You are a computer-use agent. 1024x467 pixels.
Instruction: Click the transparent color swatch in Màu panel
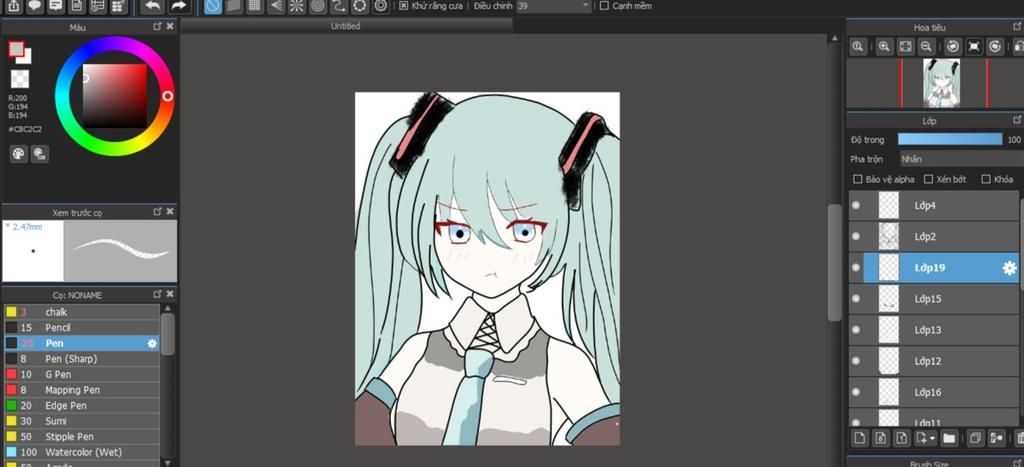coord(20,79)
